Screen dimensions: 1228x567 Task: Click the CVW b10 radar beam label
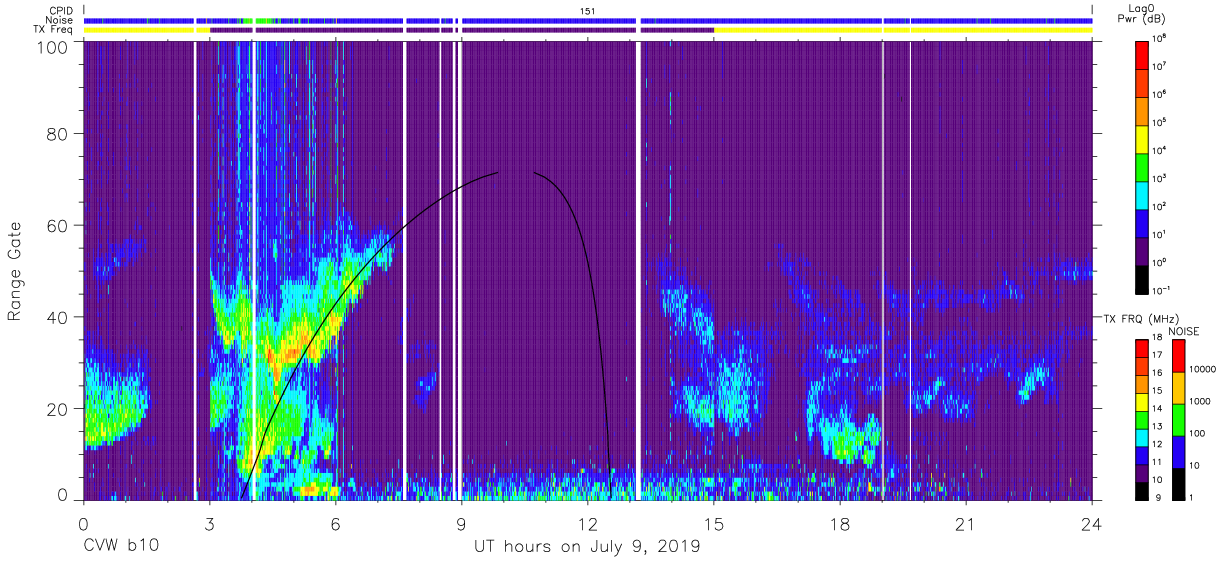point(120,548)
